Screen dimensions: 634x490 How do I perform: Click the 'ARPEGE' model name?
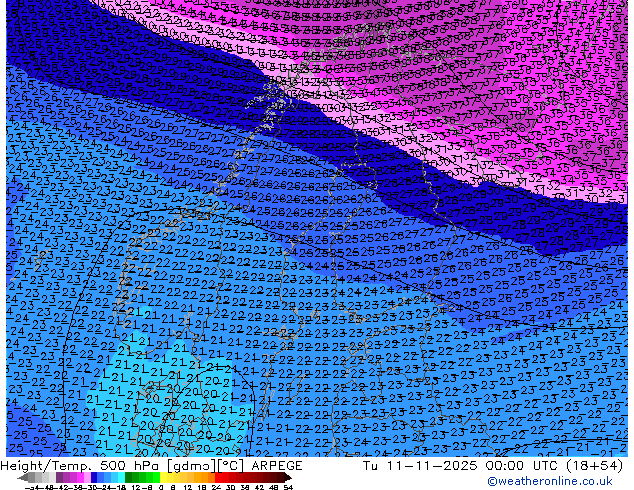tap(277, 466)
